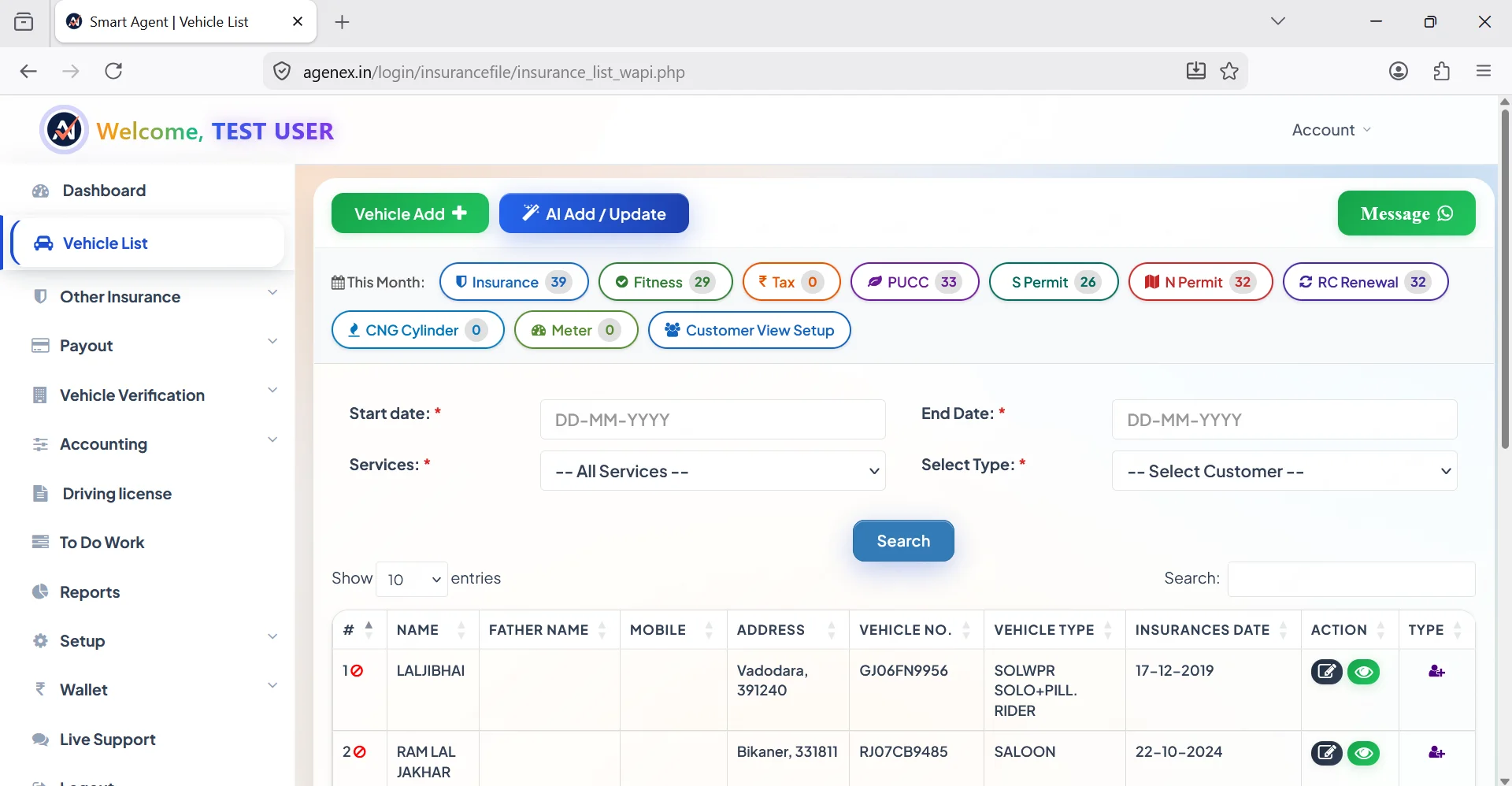Open the browser Extensions icon

(1442, 72)
